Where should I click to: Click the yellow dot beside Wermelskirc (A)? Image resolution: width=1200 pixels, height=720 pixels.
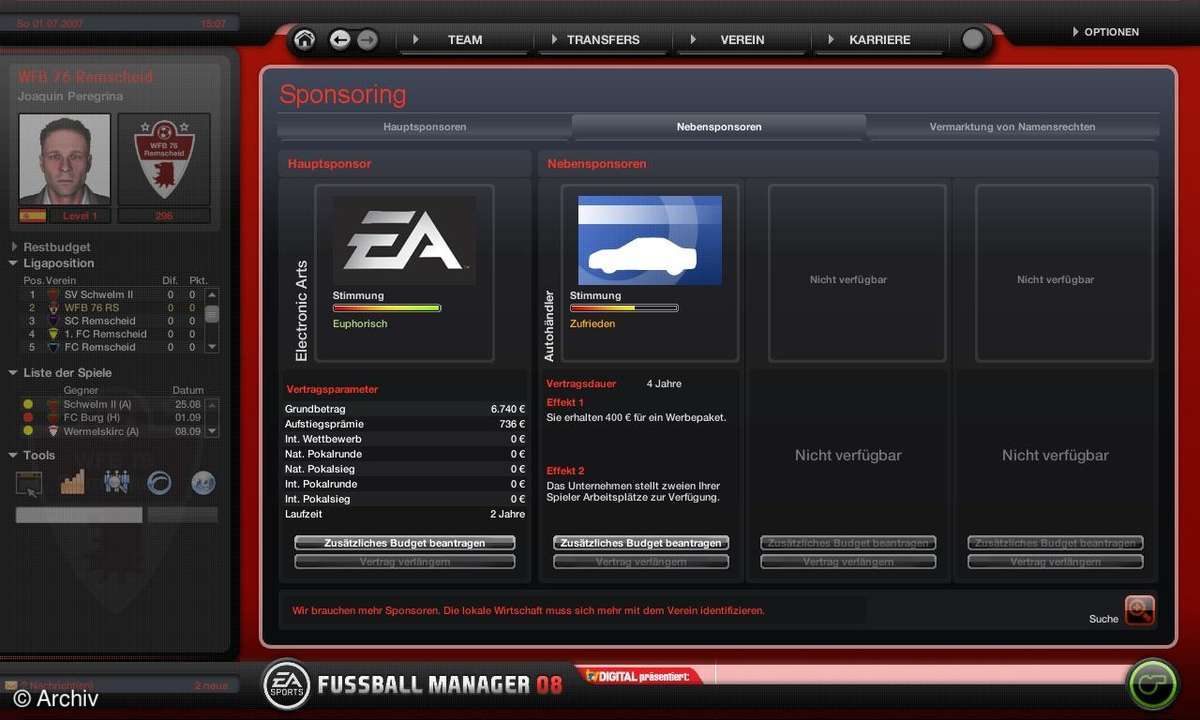[x=28, y=431]
